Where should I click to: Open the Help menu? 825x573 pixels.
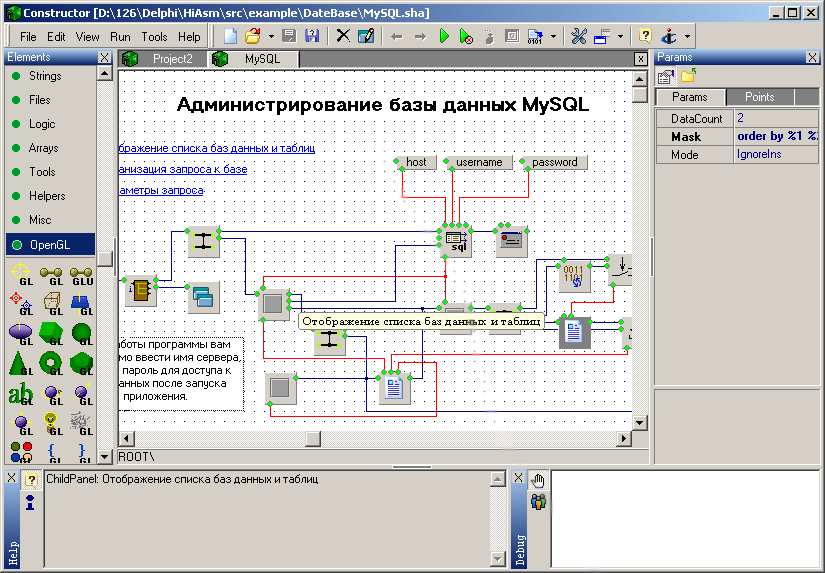[189, 36]
